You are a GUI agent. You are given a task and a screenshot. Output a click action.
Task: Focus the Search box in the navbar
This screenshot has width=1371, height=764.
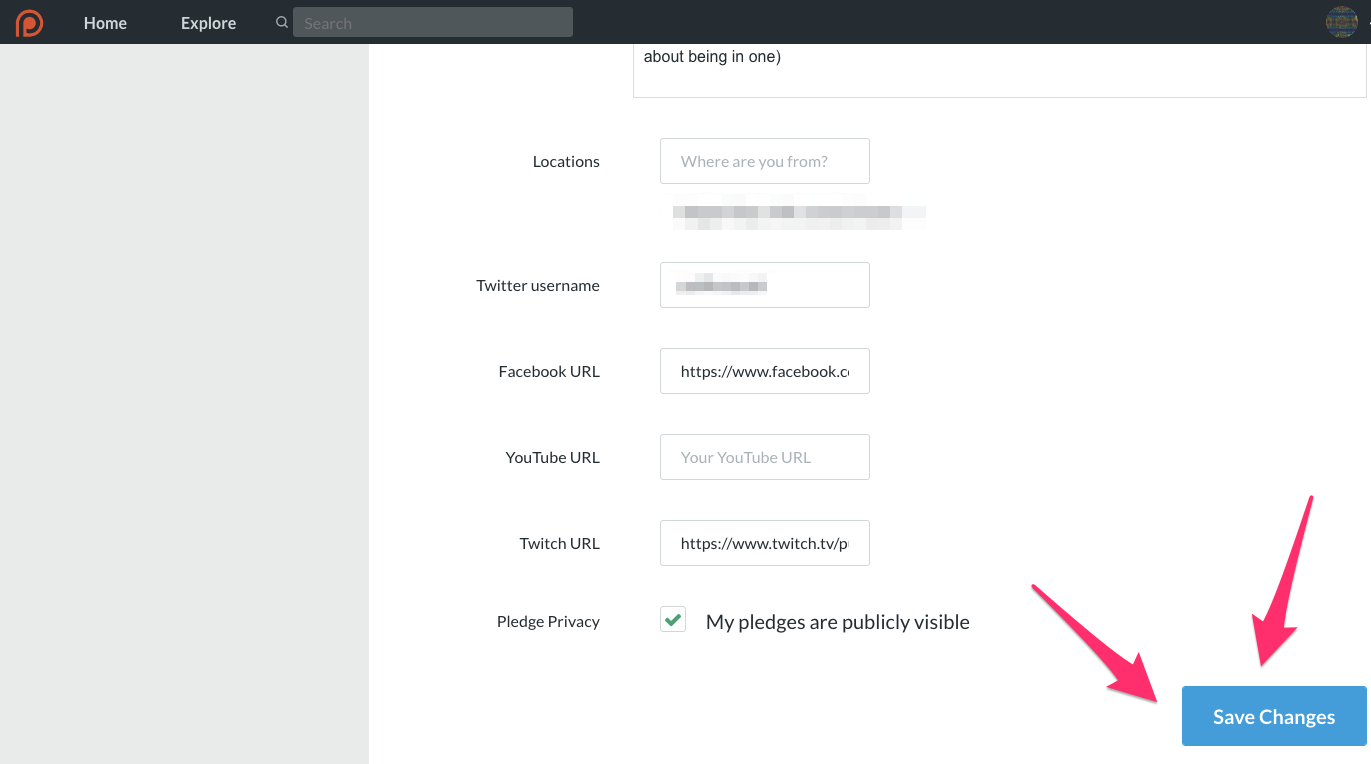pos(432,23)
